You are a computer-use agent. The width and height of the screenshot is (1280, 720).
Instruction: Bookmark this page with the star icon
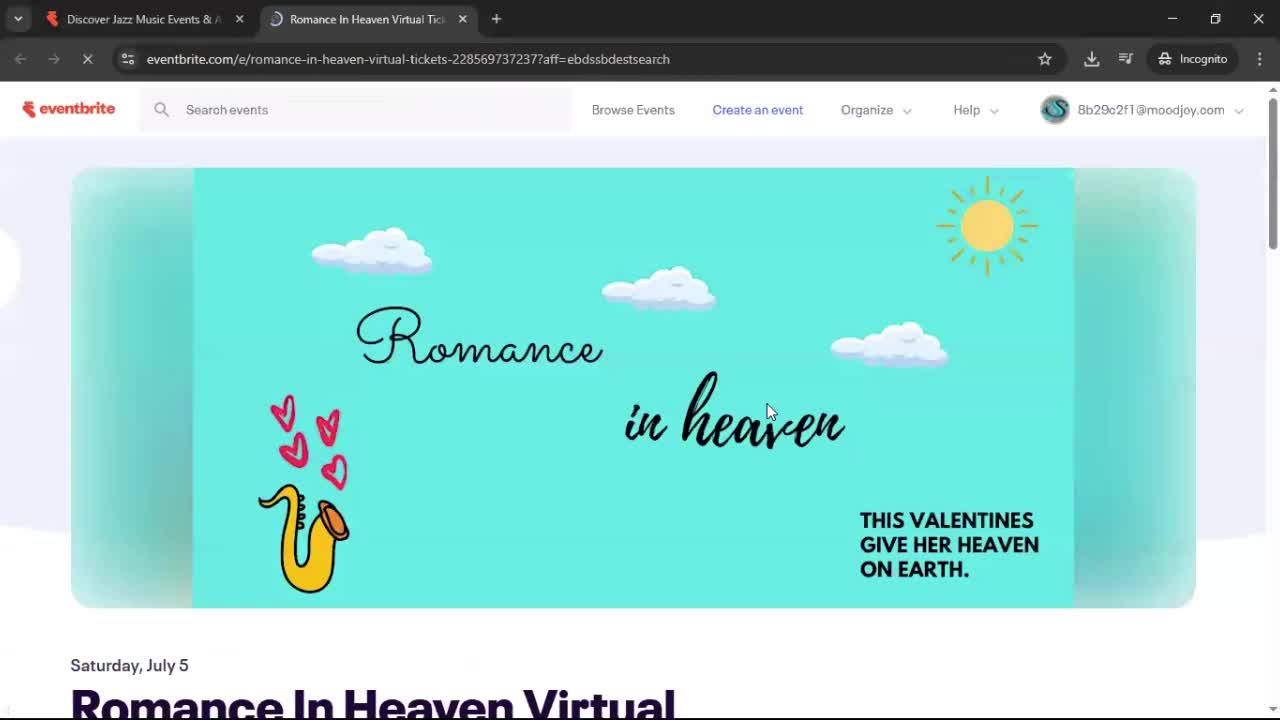[1045, 59]
